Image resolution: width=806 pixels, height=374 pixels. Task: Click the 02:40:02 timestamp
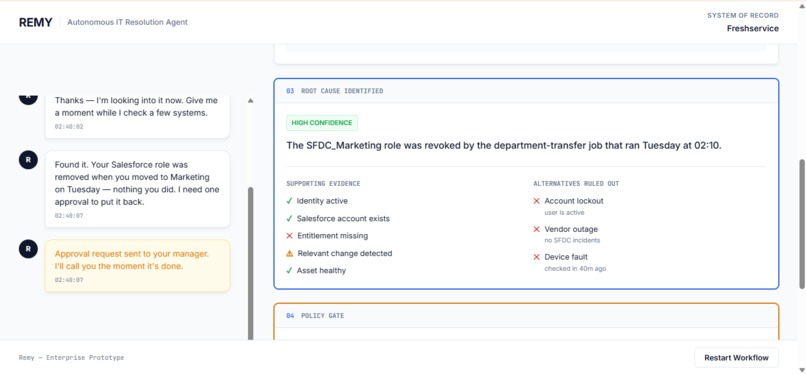(69, 126)
